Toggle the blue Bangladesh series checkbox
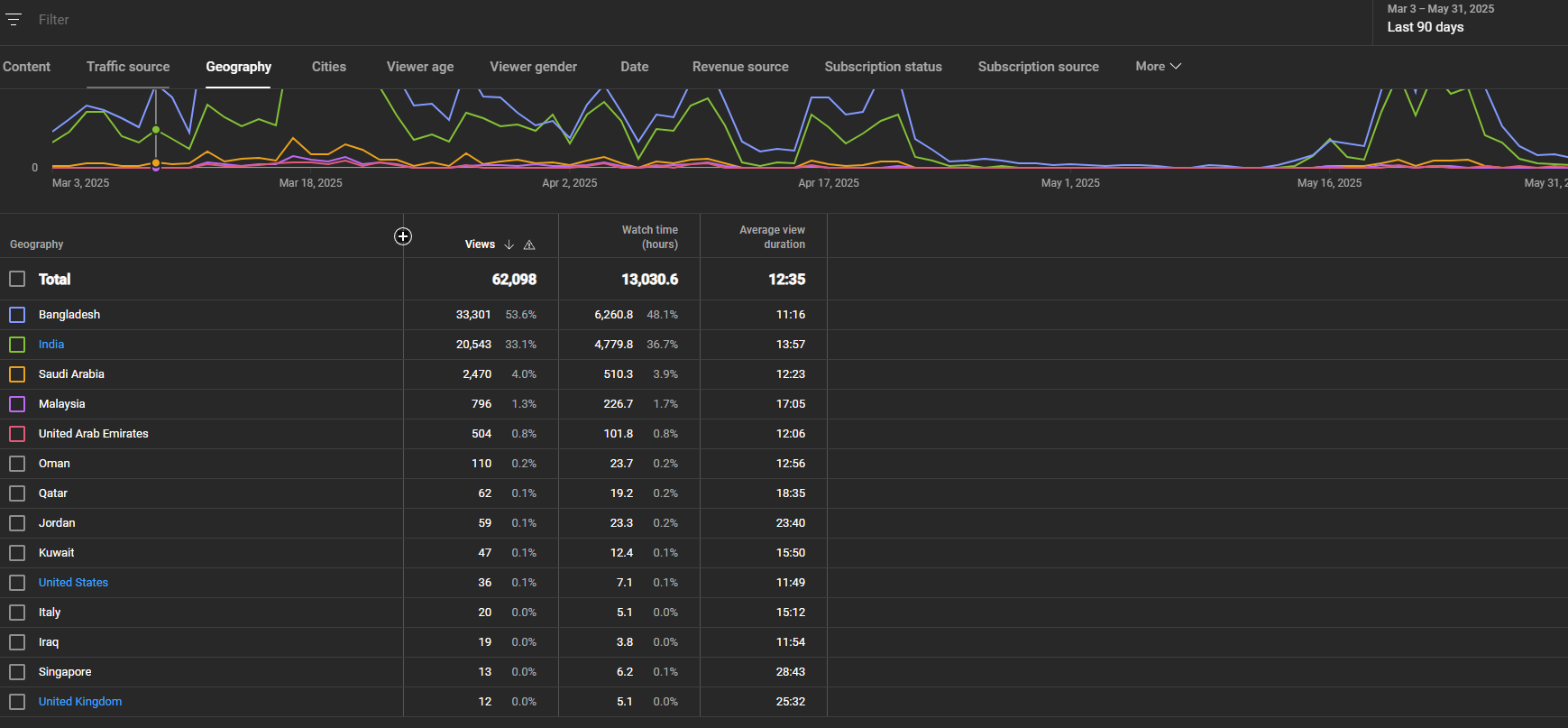The height and width of the screenshot is (728, 1568). coord(17,315)
